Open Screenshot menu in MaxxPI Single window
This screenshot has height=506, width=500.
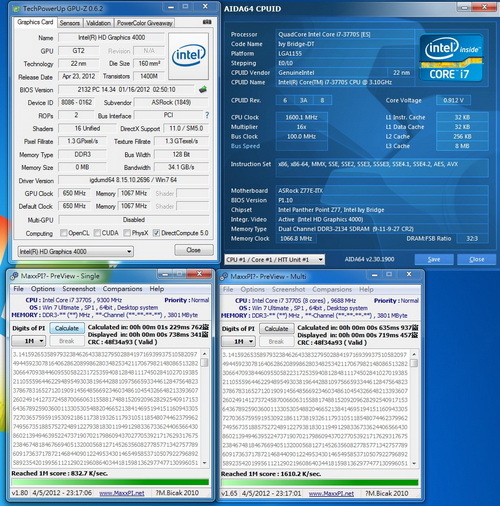[79, 289]
